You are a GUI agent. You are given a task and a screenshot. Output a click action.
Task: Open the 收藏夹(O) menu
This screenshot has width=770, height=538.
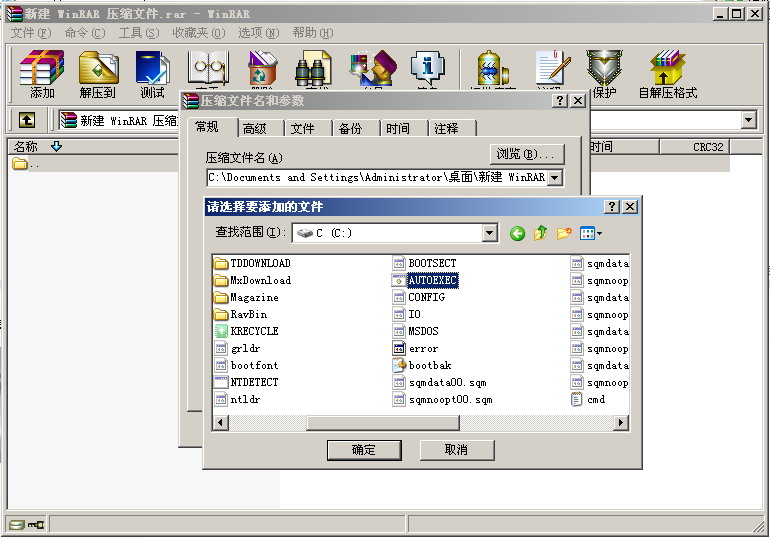pyautogui.click(x=199, y=33)
